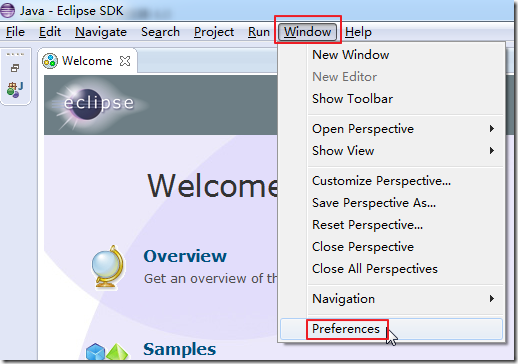Open the Help menu

358,32
